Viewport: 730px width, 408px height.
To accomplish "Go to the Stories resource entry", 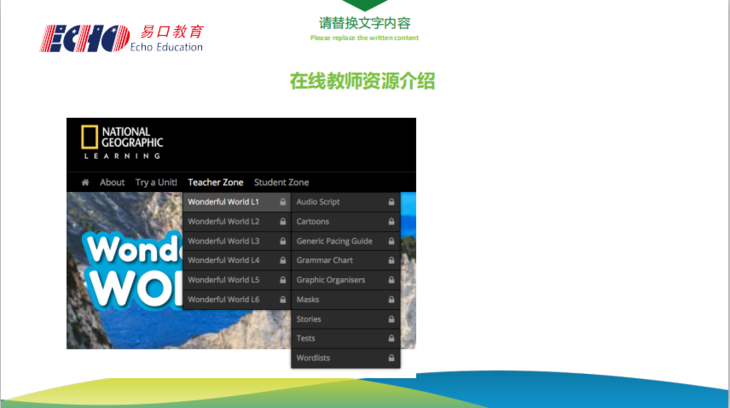I will (309, 319).
